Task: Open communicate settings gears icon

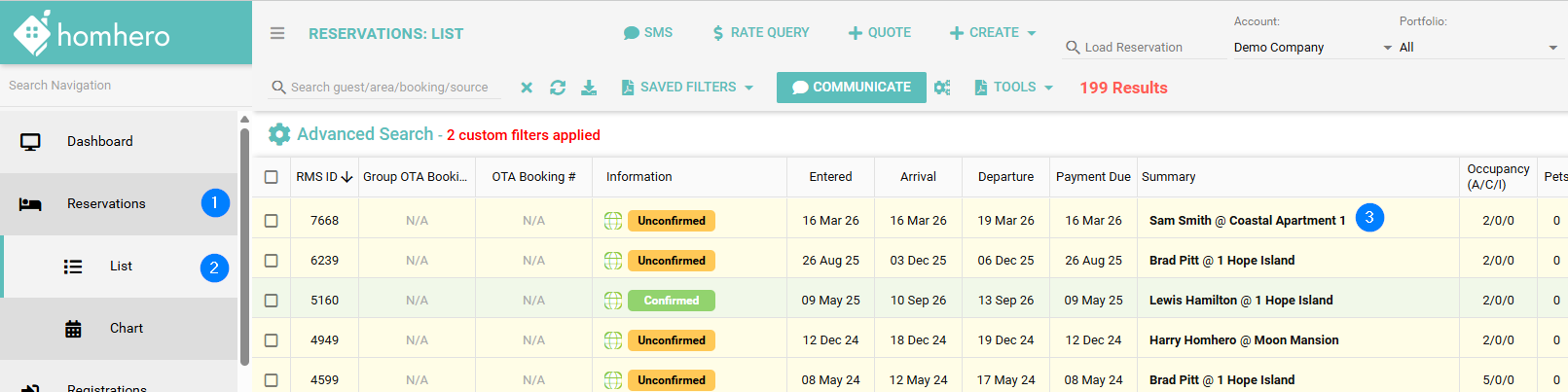Action: click(x=942, y=88)
